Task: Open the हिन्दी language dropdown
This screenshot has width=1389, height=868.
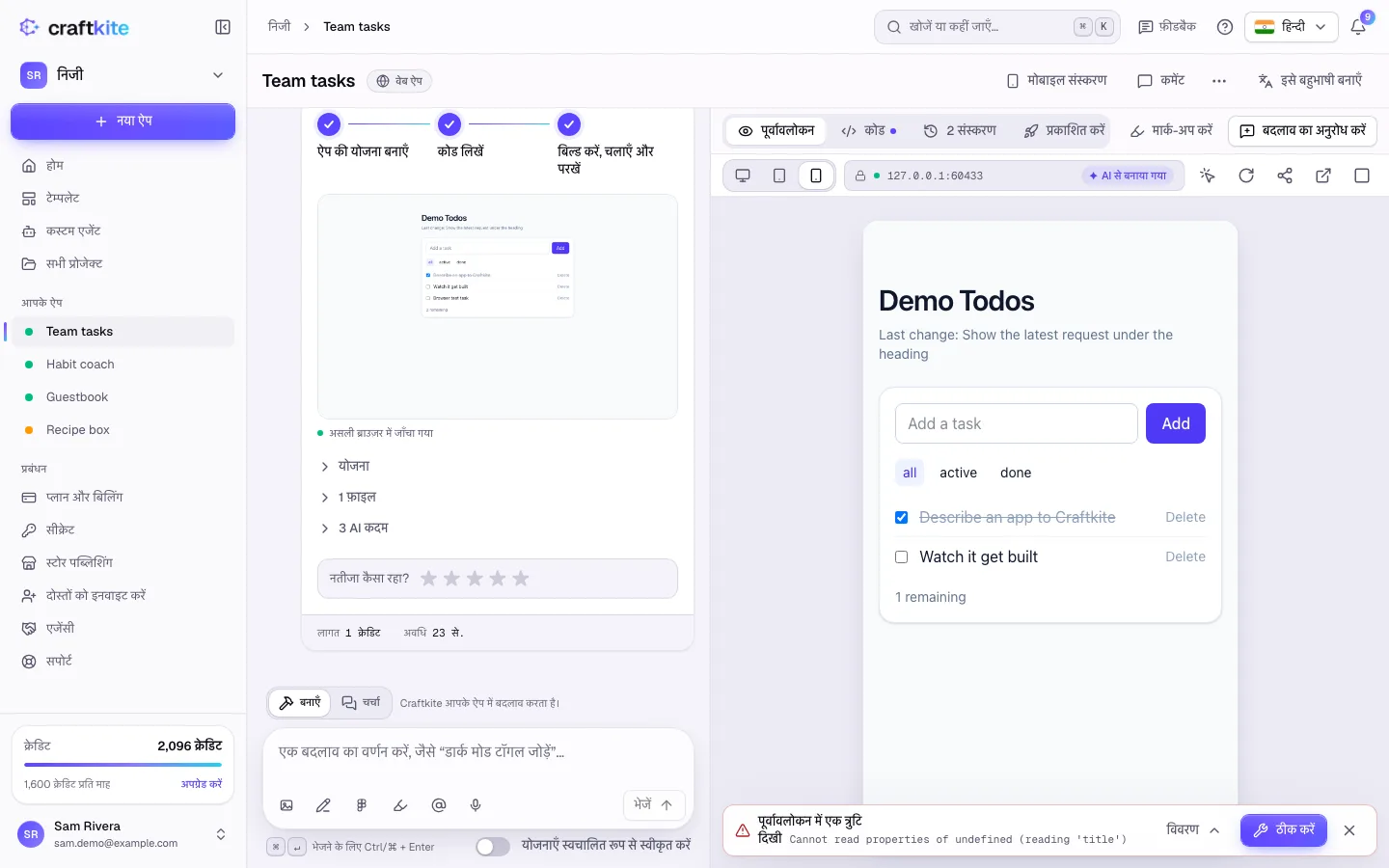Action: pyautogui.click(x=1291, y=27)
